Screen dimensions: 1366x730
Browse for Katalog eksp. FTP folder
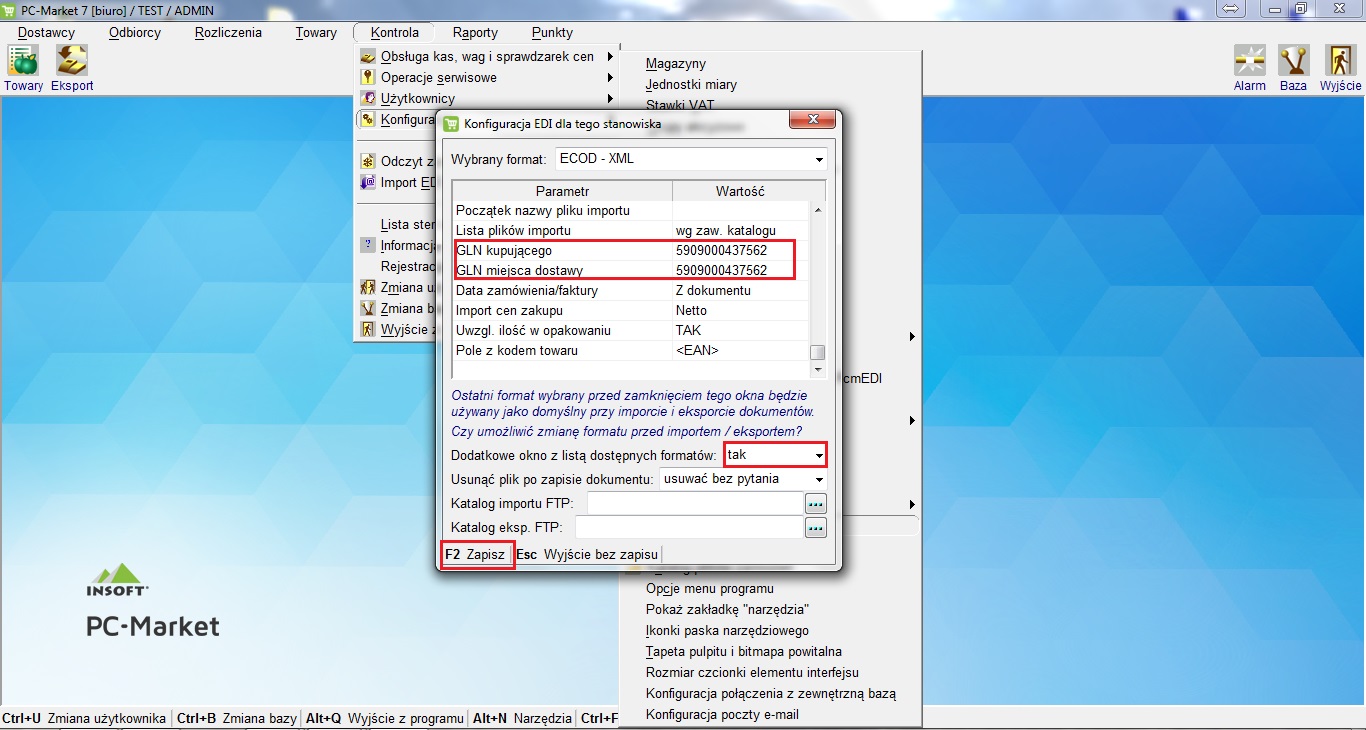(816, 527)
